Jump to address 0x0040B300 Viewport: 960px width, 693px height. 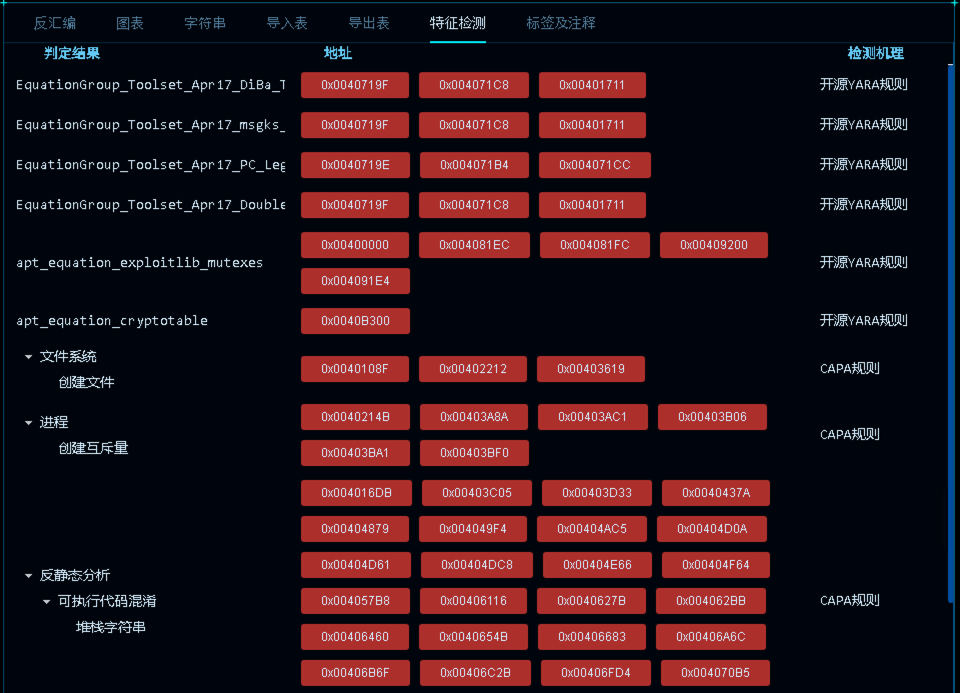[x=355, y=321]
